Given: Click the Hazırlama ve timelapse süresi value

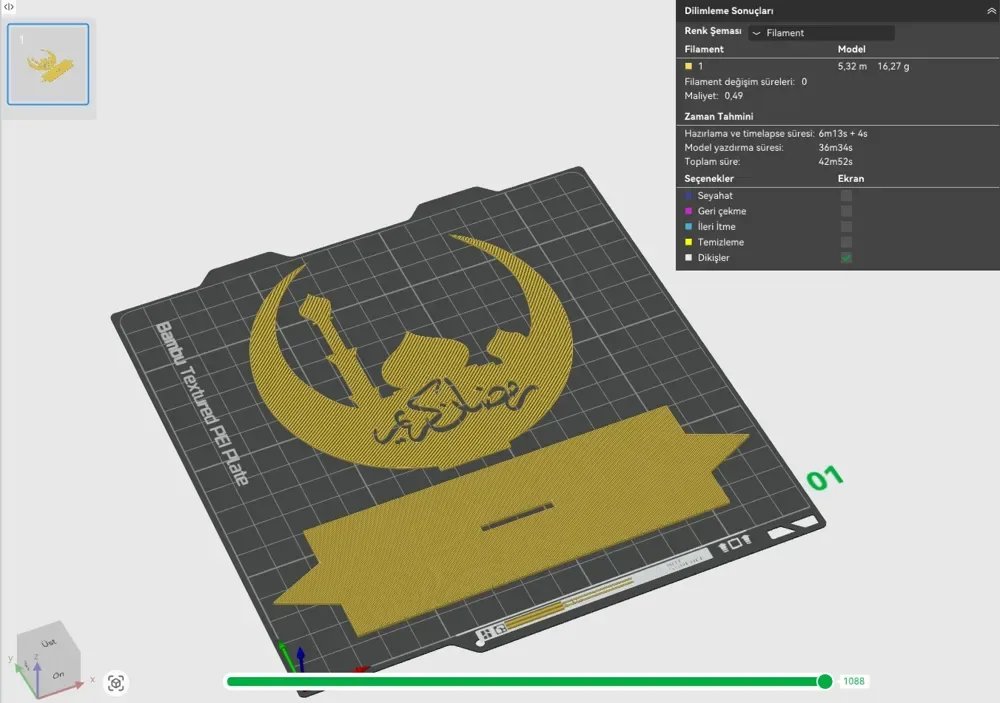Looking at the screenshot, I should click(842, 133).
